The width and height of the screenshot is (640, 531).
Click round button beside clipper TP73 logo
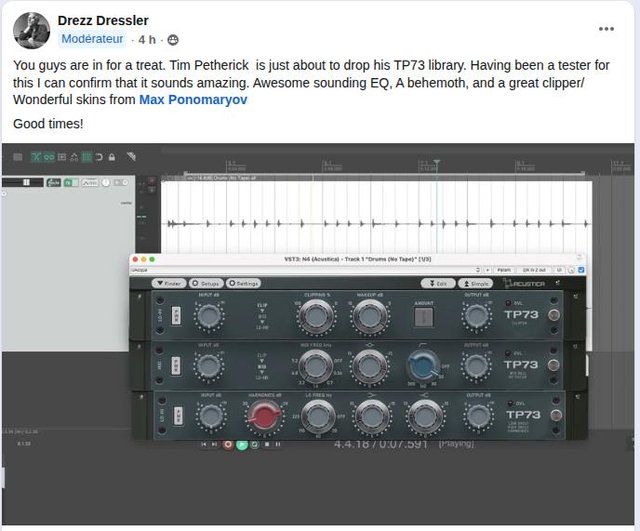click(x=554, y=314)
